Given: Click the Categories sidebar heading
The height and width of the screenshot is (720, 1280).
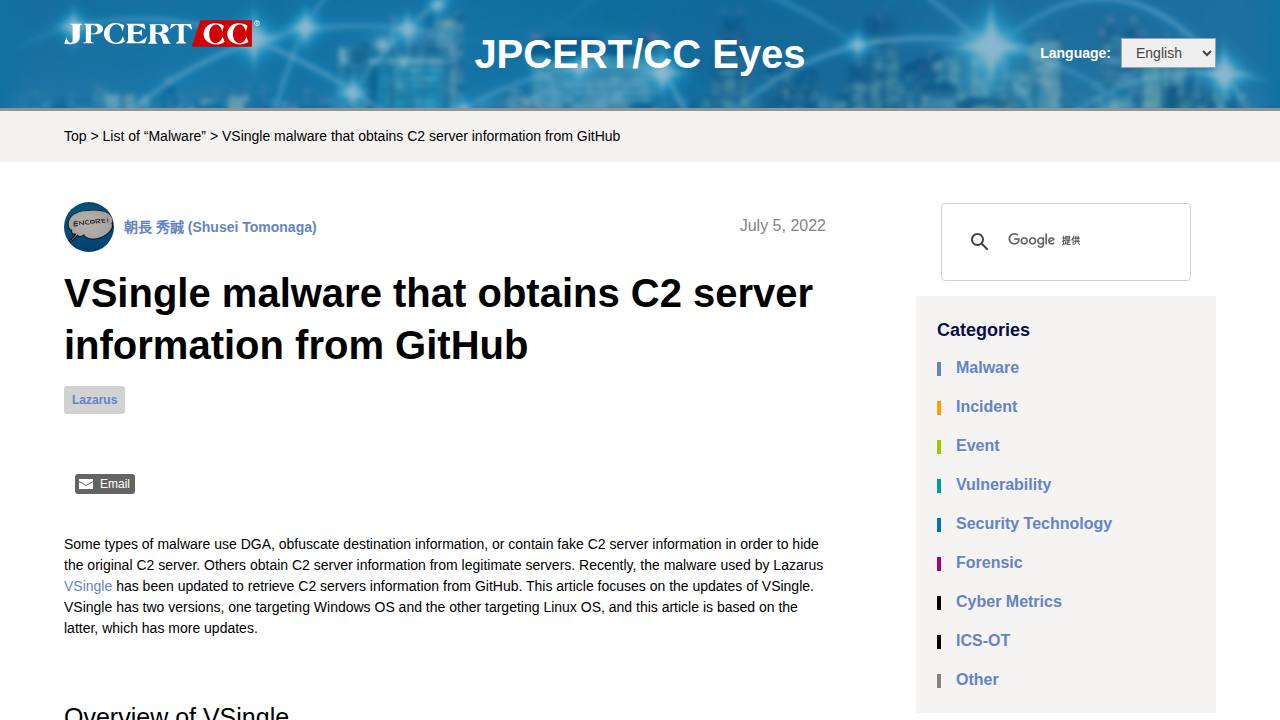Looking at the screenshot, I should tap(983, 330).
